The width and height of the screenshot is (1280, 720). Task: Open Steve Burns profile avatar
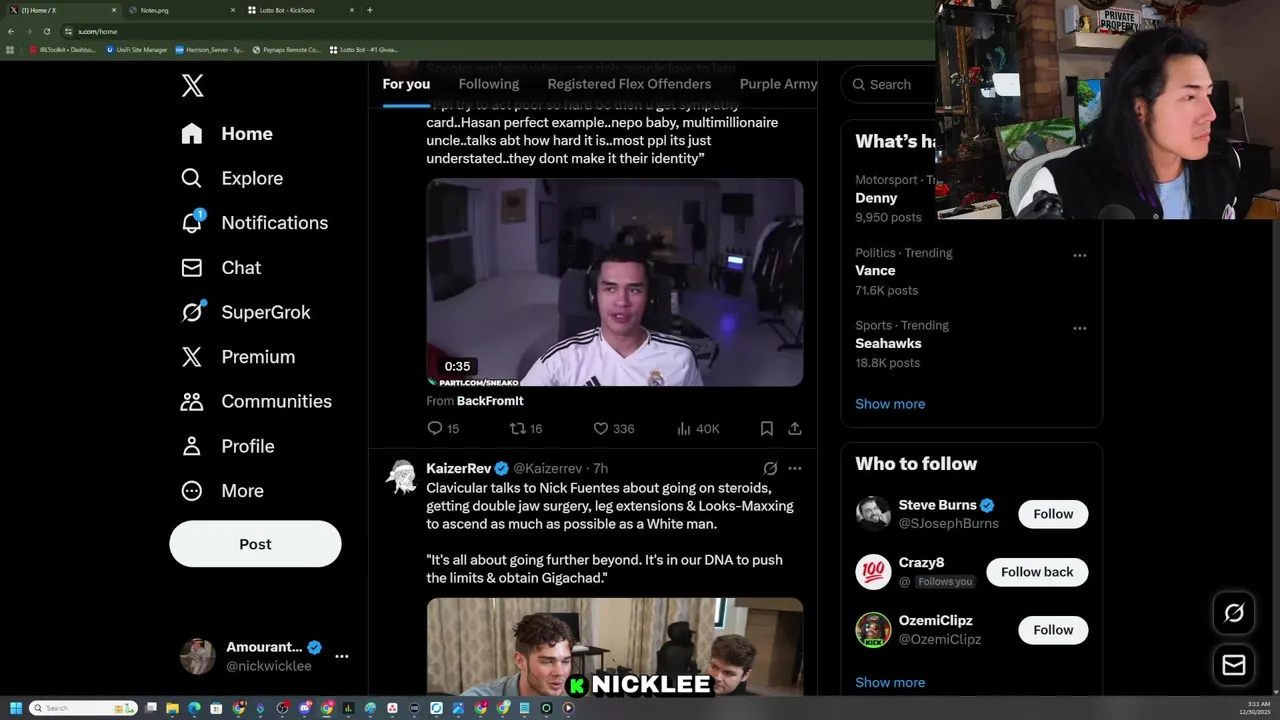(x=873, y=514)
